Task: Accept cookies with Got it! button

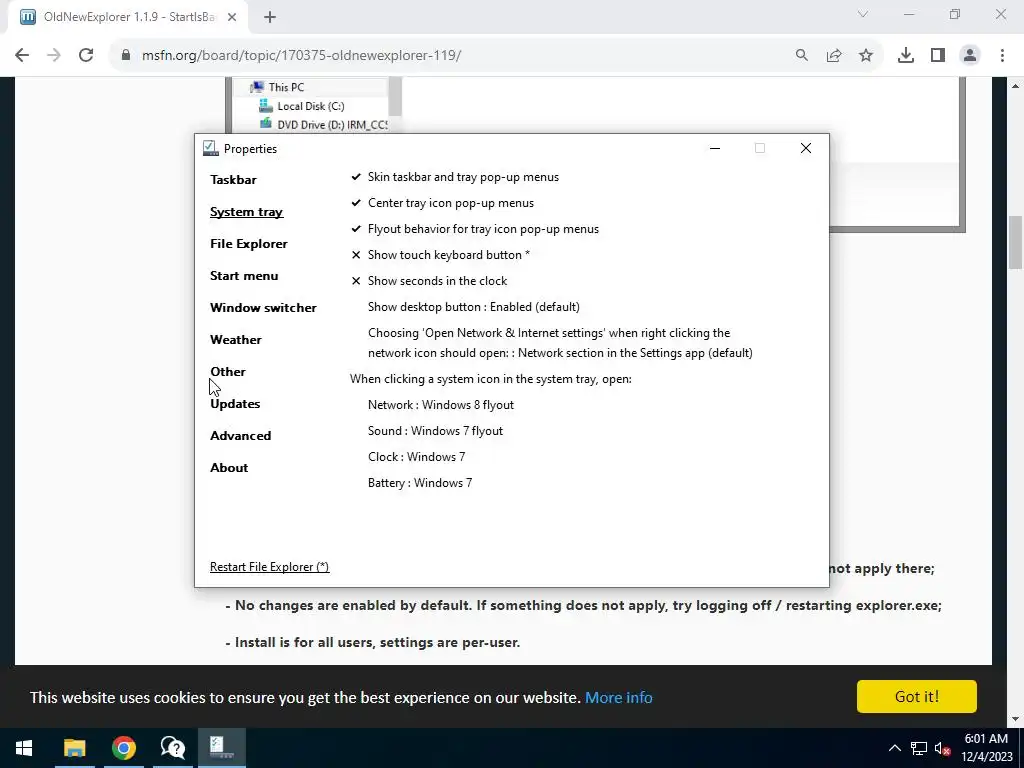Action: coord(916,696)
